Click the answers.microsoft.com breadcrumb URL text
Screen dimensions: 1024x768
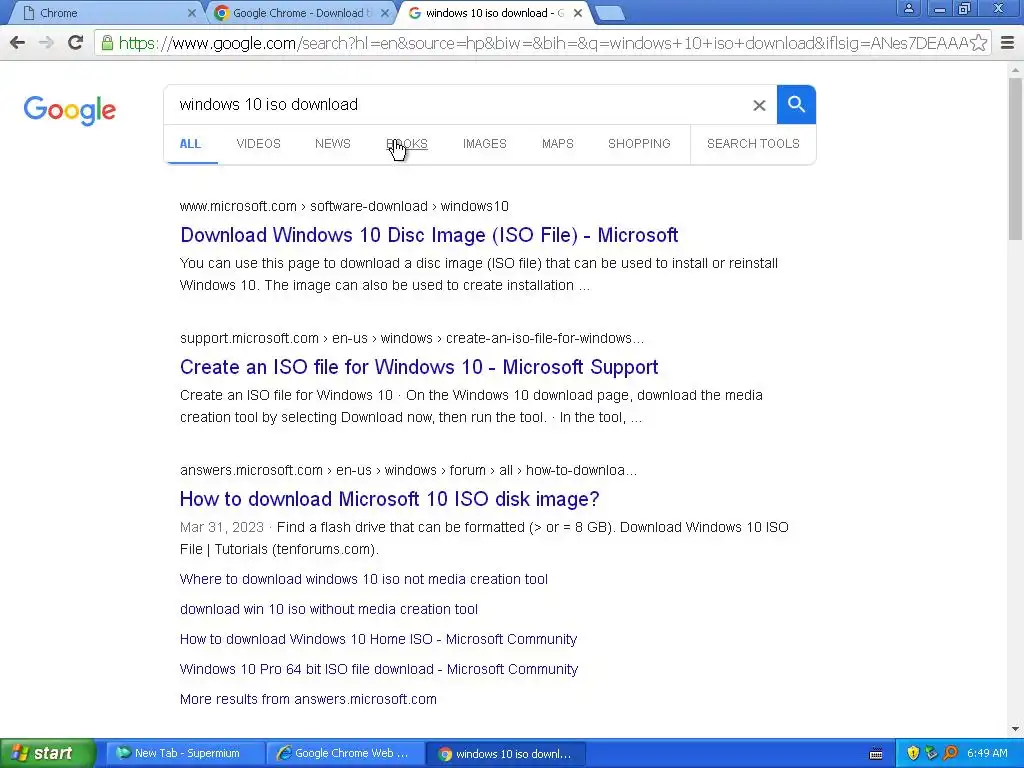tap(409, 470)
